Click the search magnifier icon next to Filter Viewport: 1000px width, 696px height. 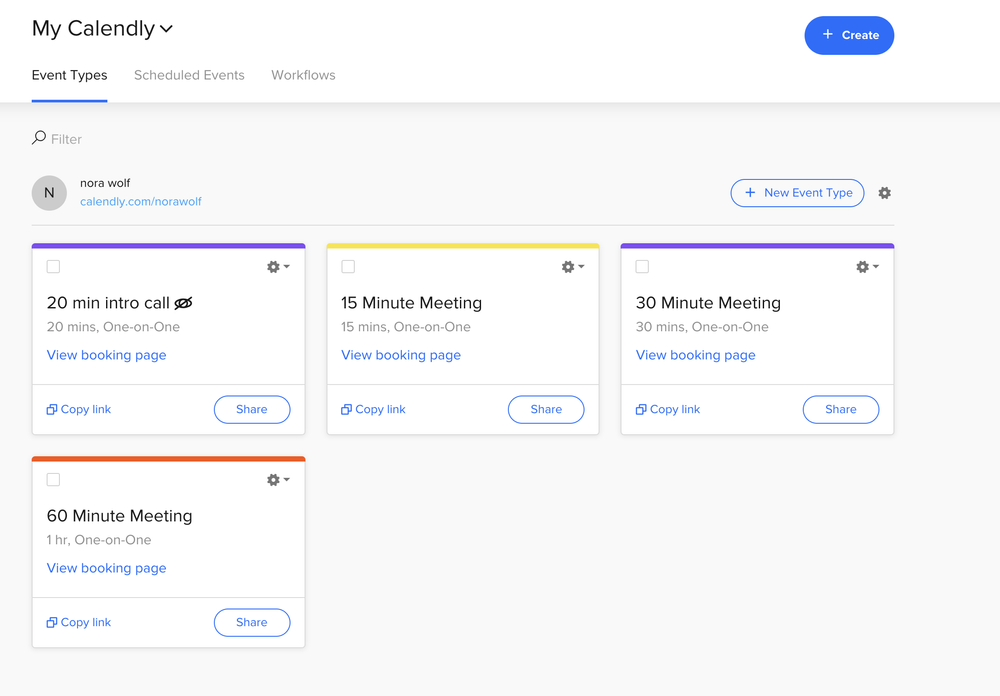pos(39,138)
